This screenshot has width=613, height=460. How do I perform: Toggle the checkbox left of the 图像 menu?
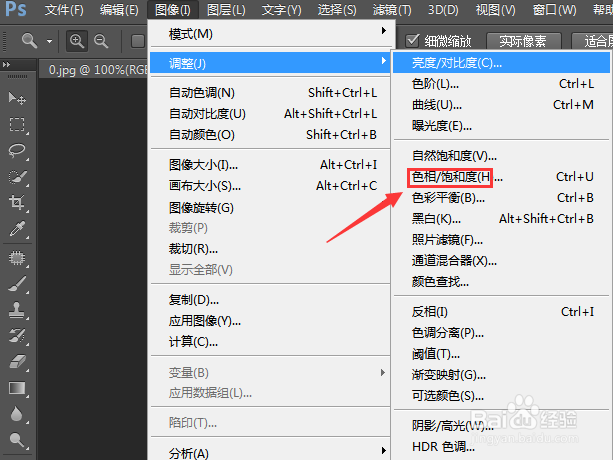coord(138,41)
